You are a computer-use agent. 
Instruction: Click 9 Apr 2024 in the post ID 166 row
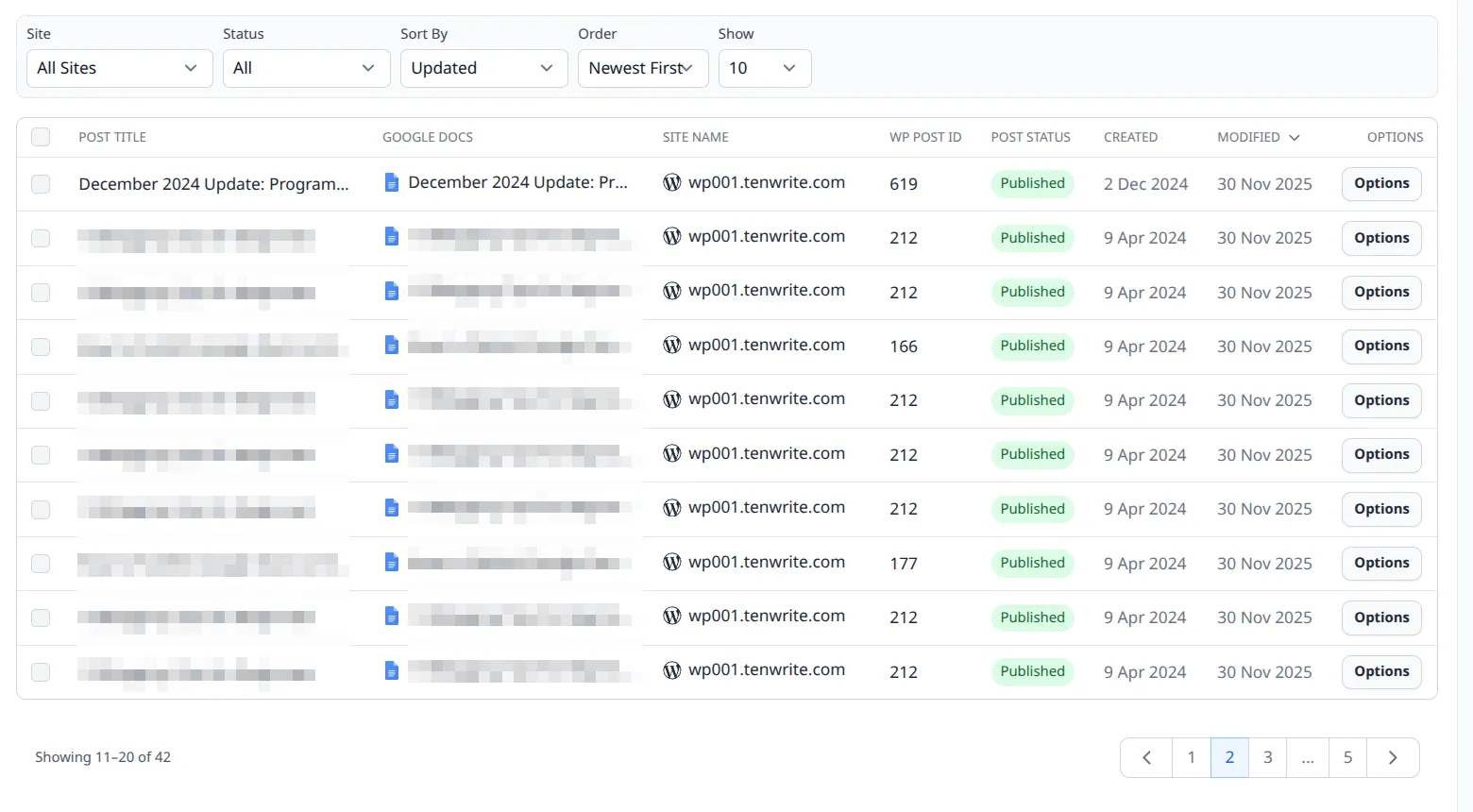click(1145, 347)
